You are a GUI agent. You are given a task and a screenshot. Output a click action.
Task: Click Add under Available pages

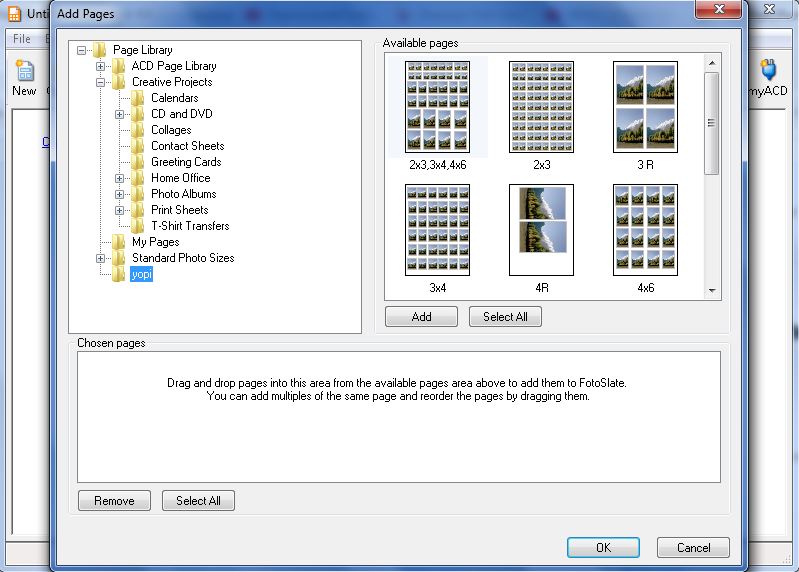(421, 317)
